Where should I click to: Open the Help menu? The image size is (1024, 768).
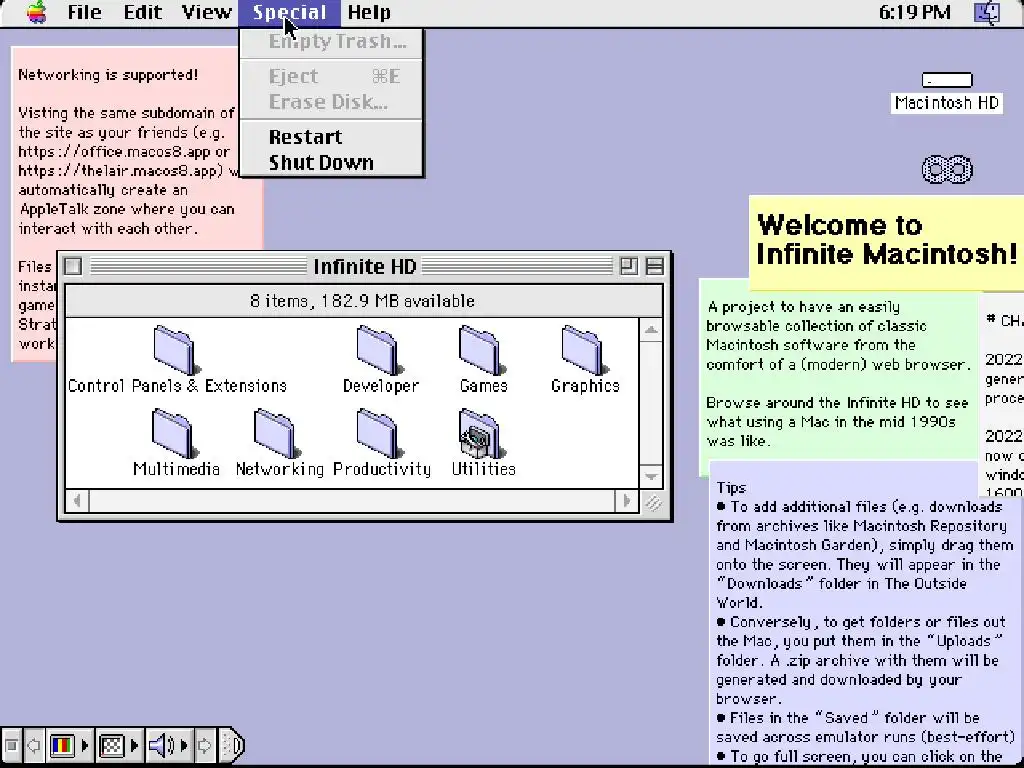(369, 12)
